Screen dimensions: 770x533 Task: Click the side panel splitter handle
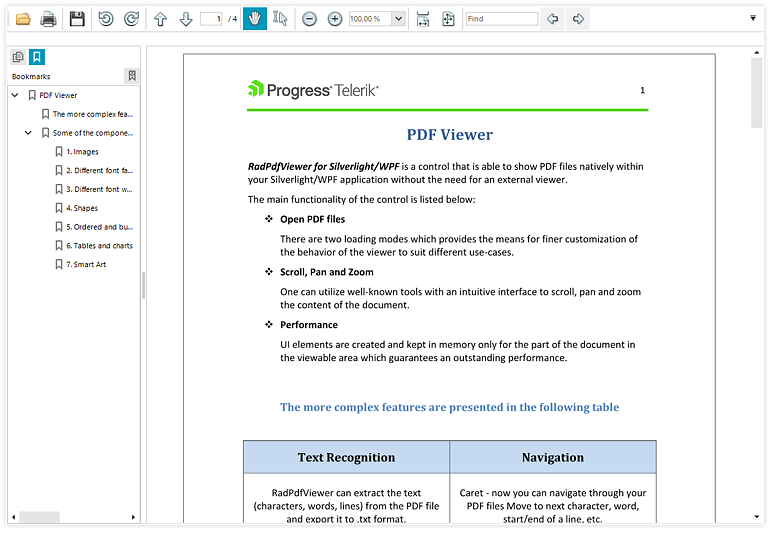coord(143,285)
